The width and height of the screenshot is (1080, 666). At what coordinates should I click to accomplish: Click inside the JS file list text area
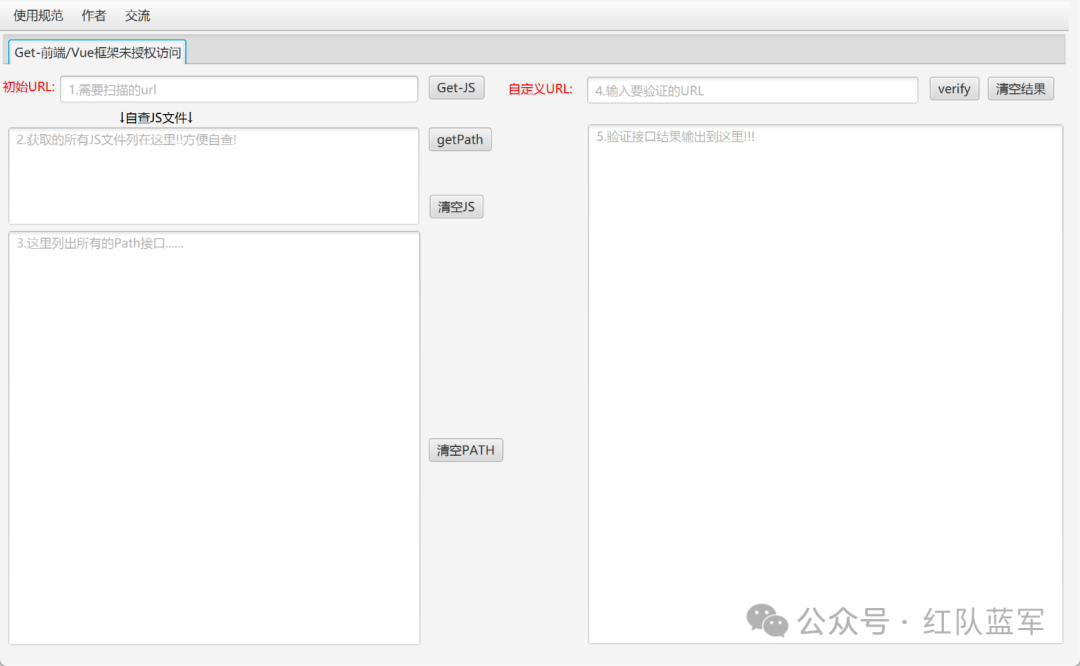[213, 176]
